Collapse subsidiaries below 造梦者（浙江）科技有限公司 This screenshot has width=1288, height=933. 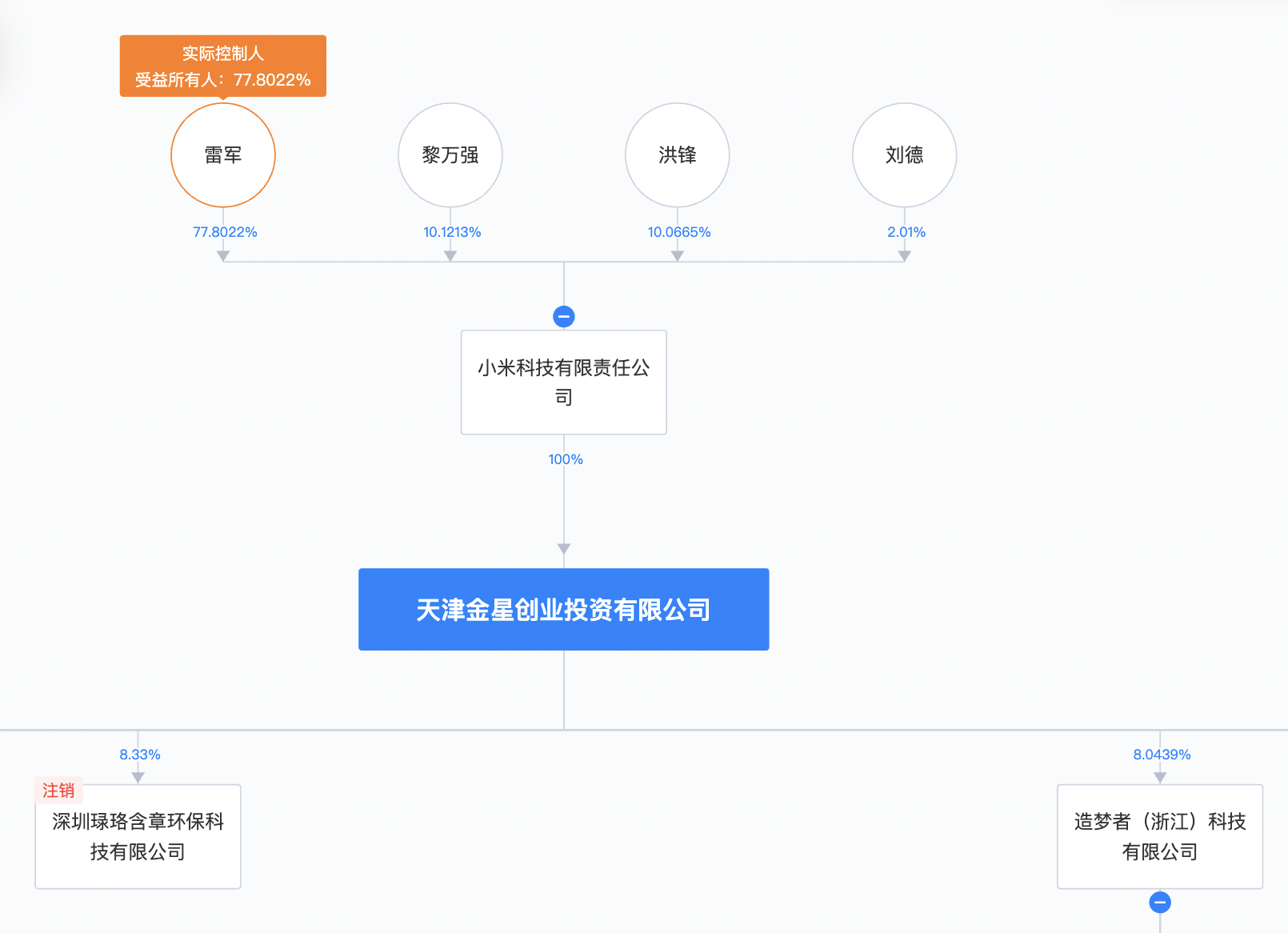[1160, 903]
